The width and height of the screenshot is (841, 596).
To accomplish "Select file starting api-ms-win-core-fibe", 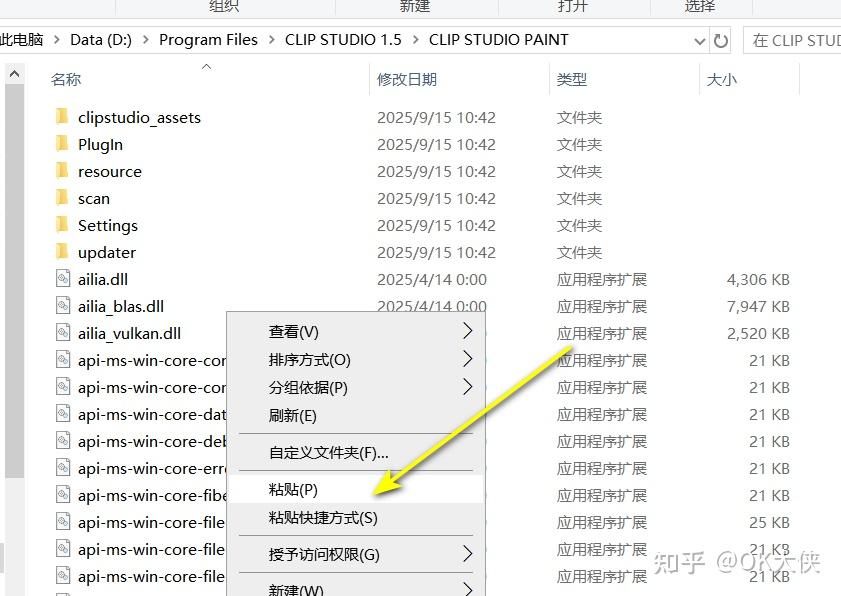I will coord(152,496).
